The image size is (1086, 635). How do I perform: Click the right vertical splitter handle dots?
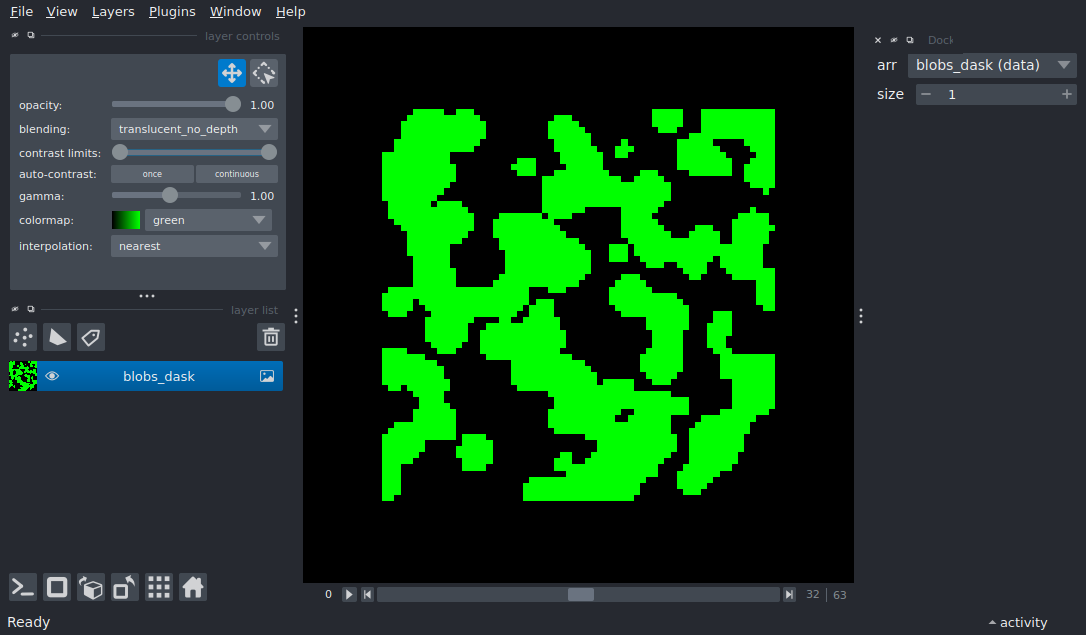point(861,316)
